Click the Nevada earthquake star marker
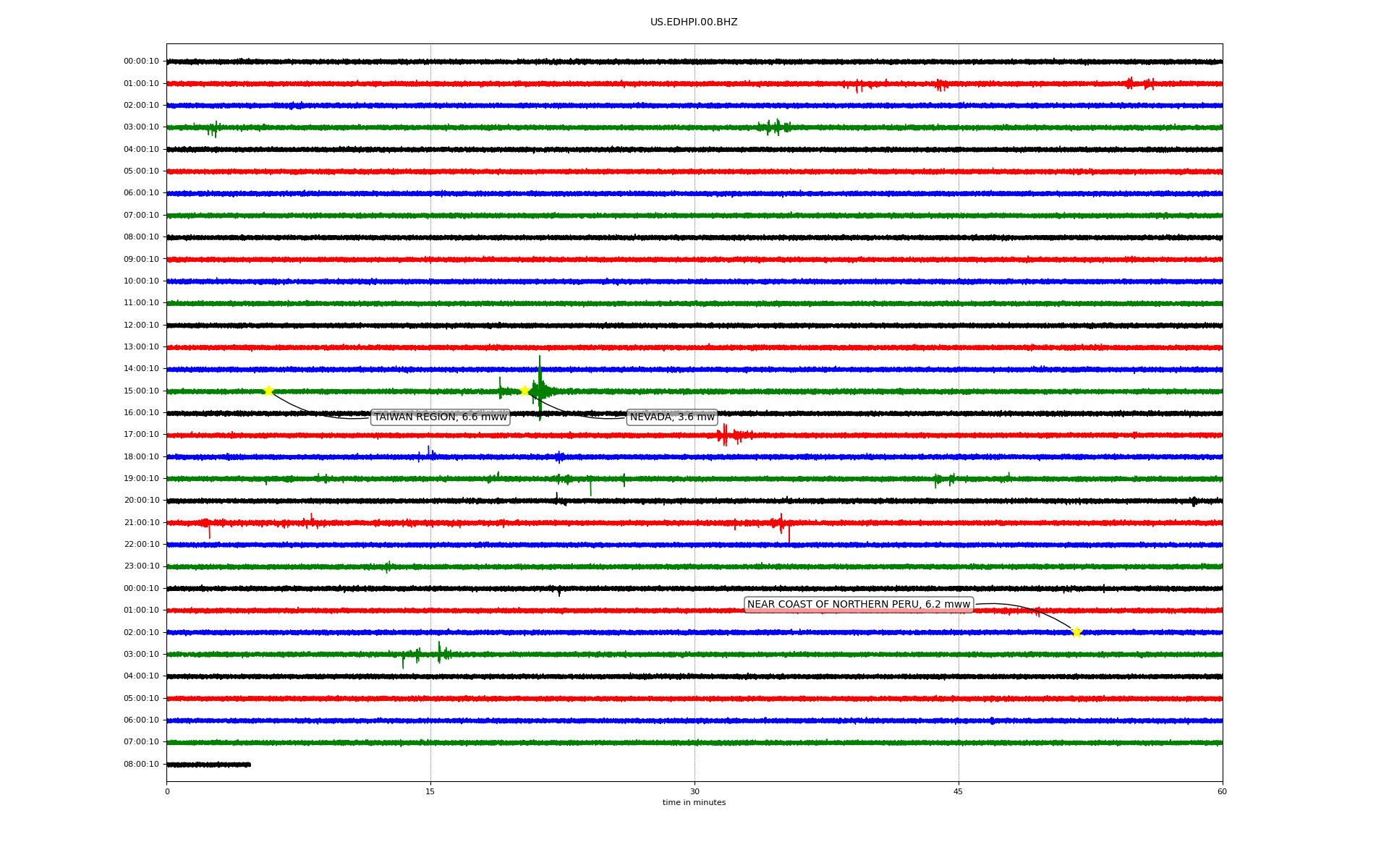The height and width of the screenshot is (868, 1389). pyautogui.click(x=525, y=391)
